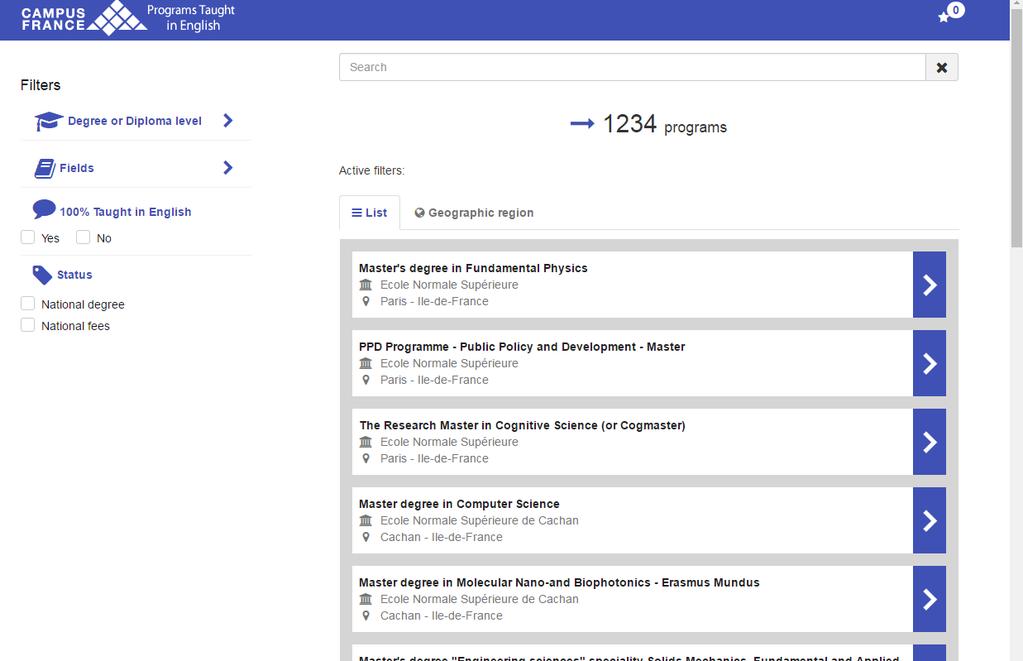Expand Degree or Diploma level chevron

228,120
